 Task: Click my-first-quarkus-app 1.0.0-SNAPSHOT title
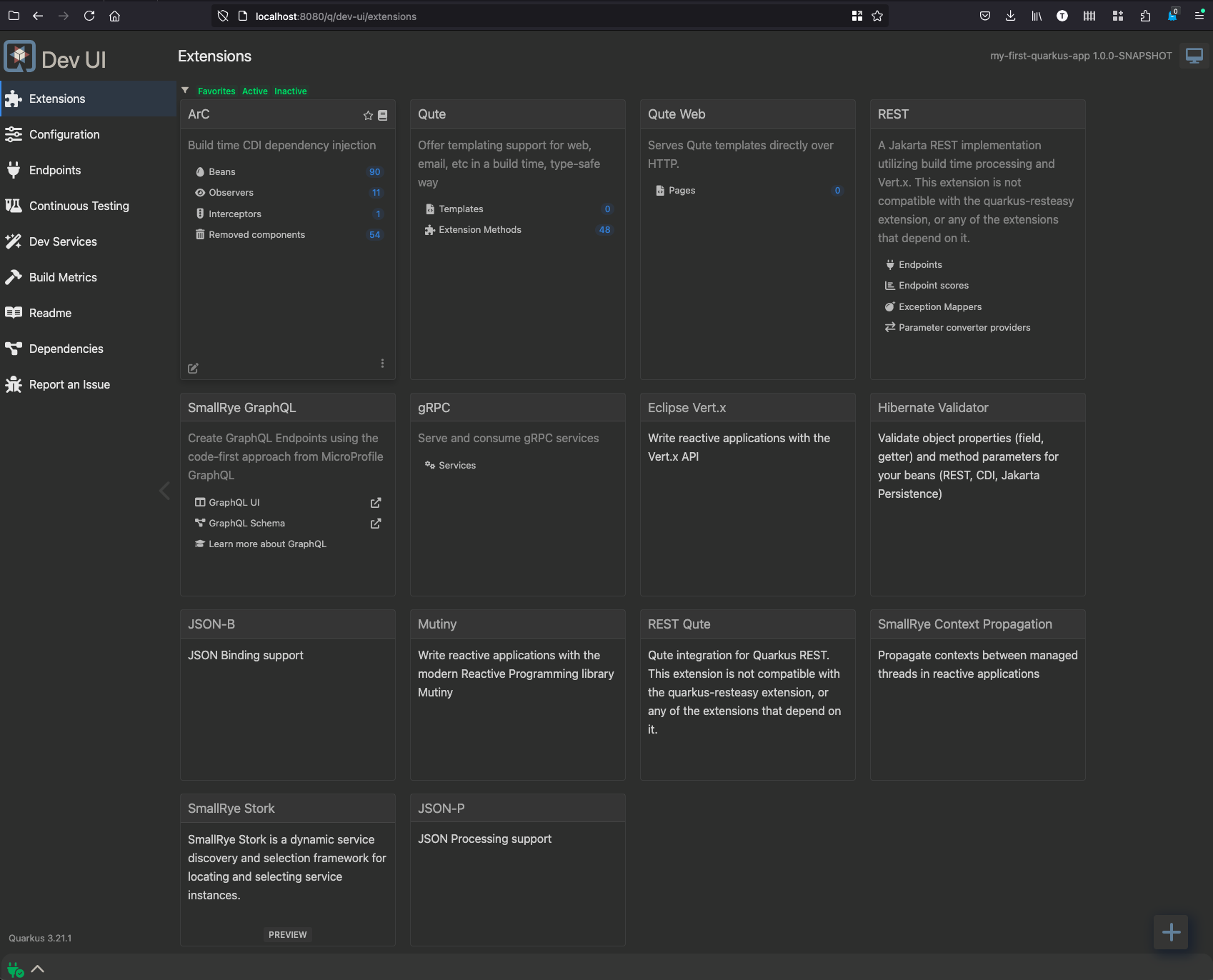click(x=1081, y=56)
